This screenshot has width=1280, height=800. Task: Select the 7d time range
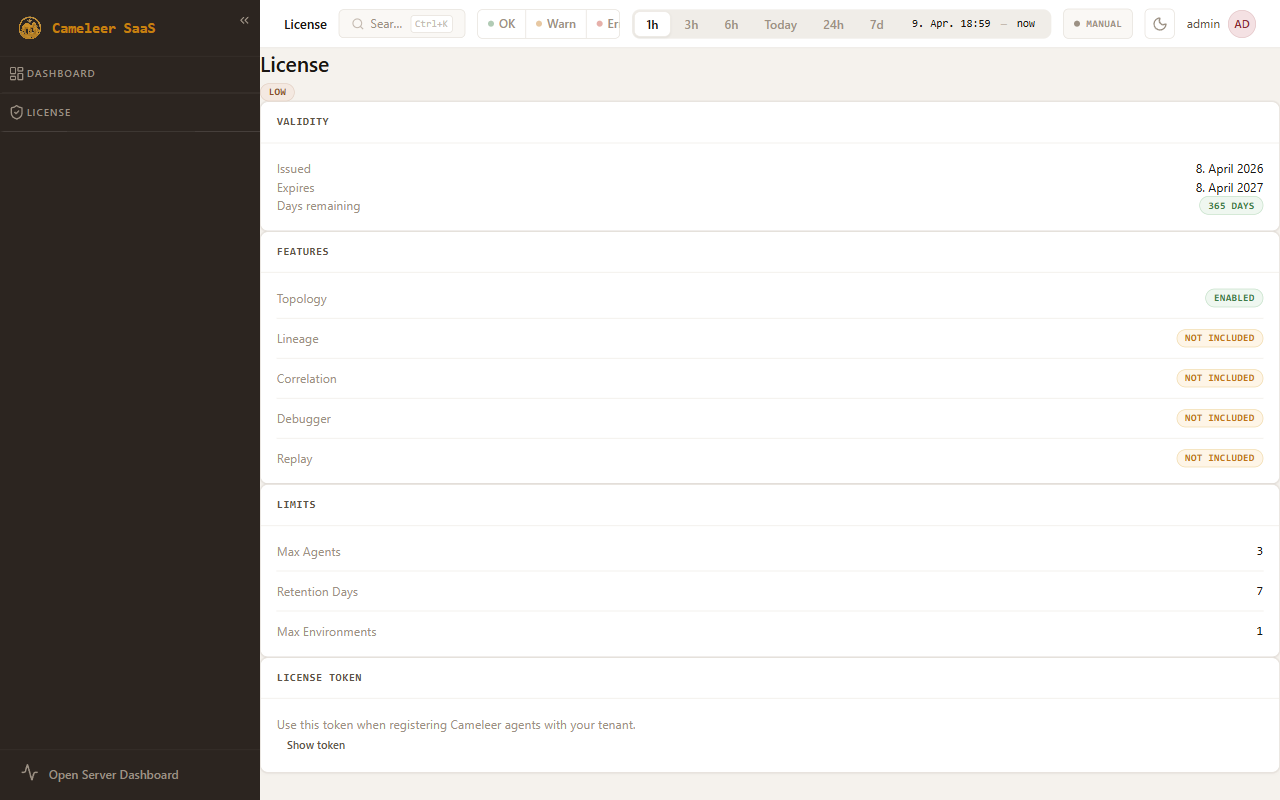(x=876, y=24)
